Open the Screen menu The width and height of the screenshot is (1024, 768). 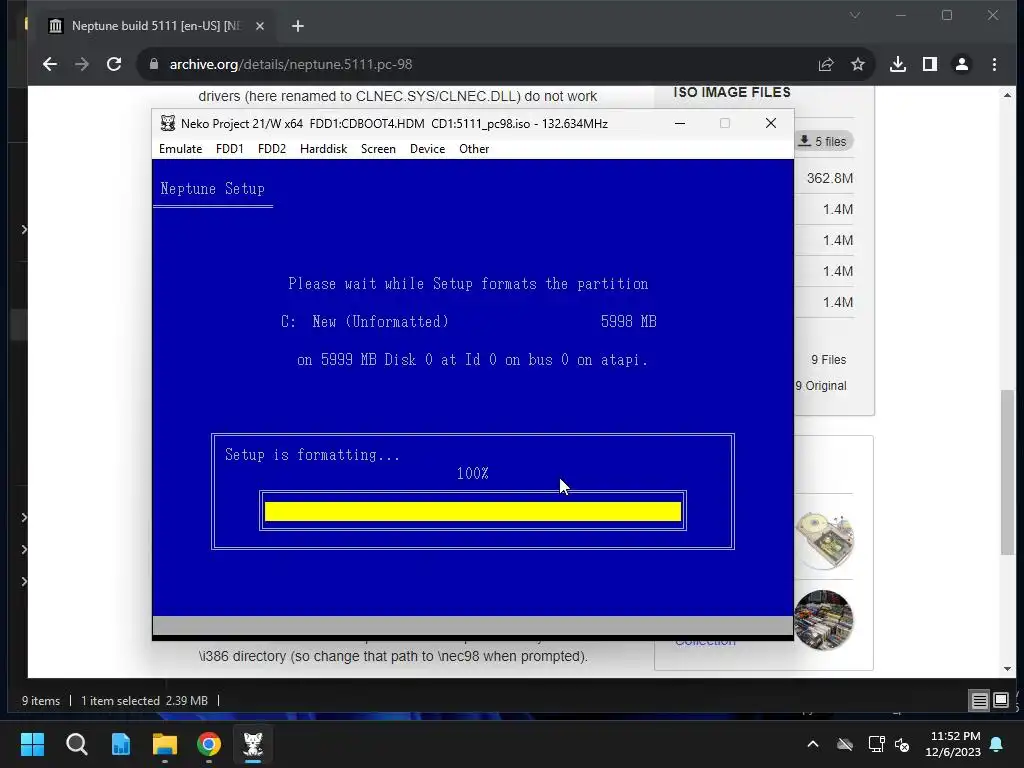click(x=378, y=149)
